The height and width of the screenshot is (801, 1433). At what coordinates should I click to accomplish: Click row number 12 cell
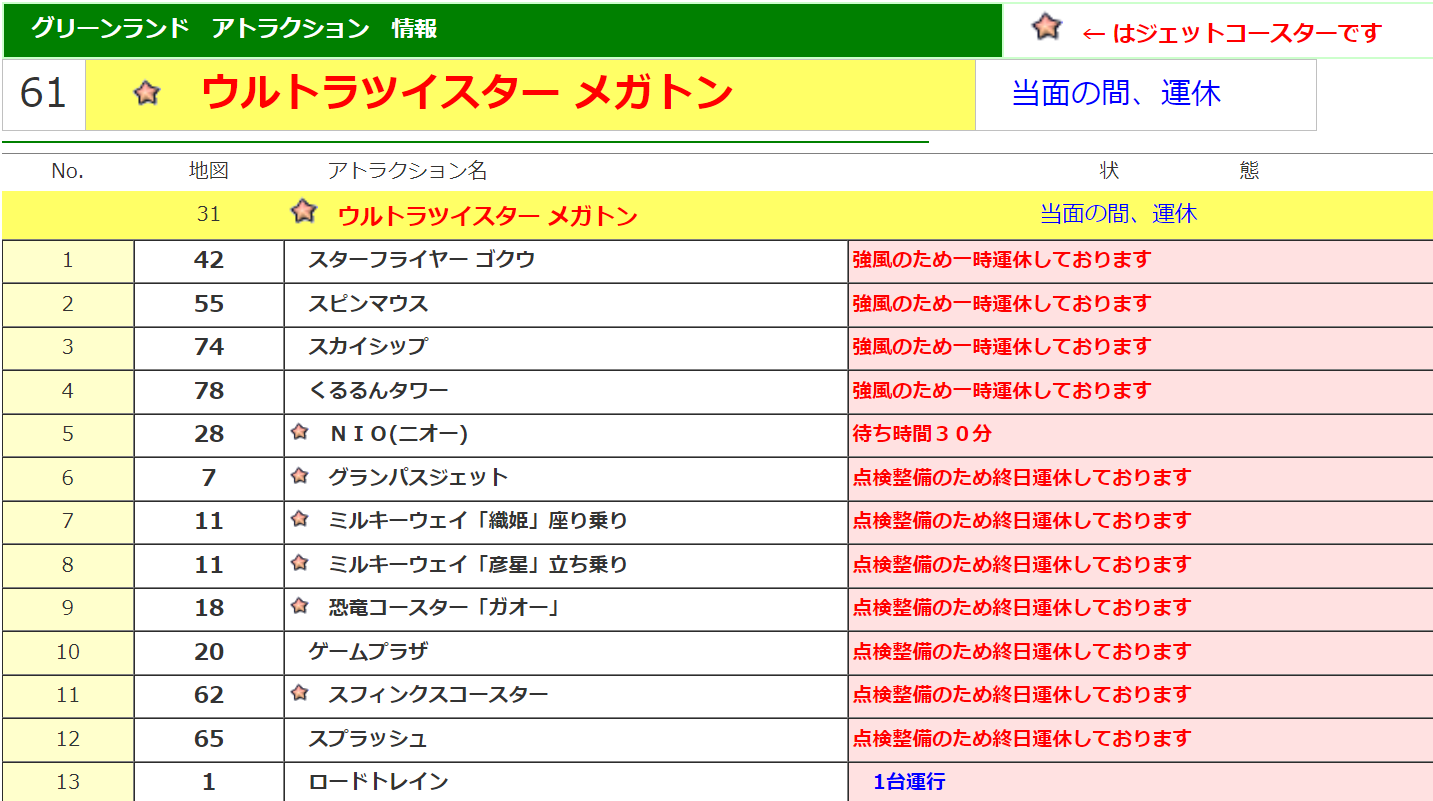(x=68, y=740)
